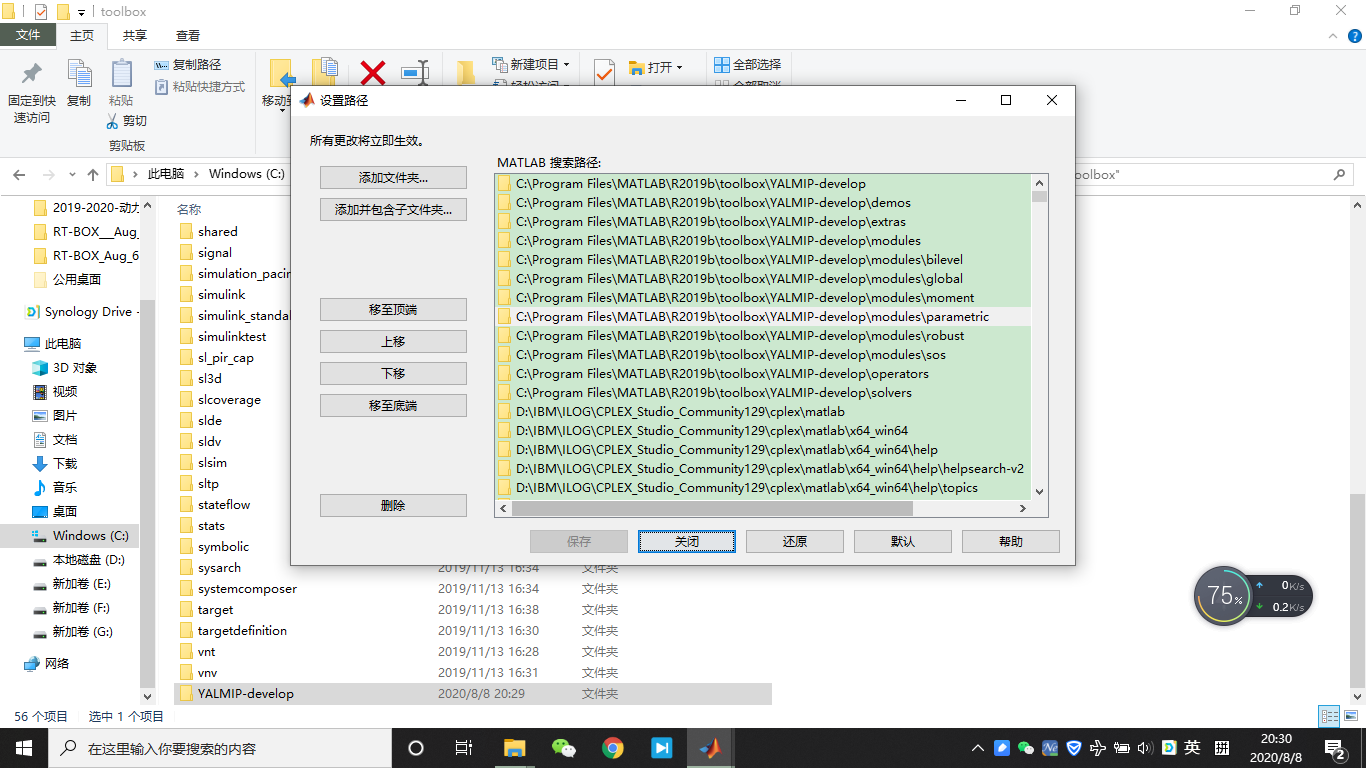Switch to the Home (主页) ribbon tab
Image resolution: width=1366 pixels, height=768 pixels.
click(x=82, y=35)
